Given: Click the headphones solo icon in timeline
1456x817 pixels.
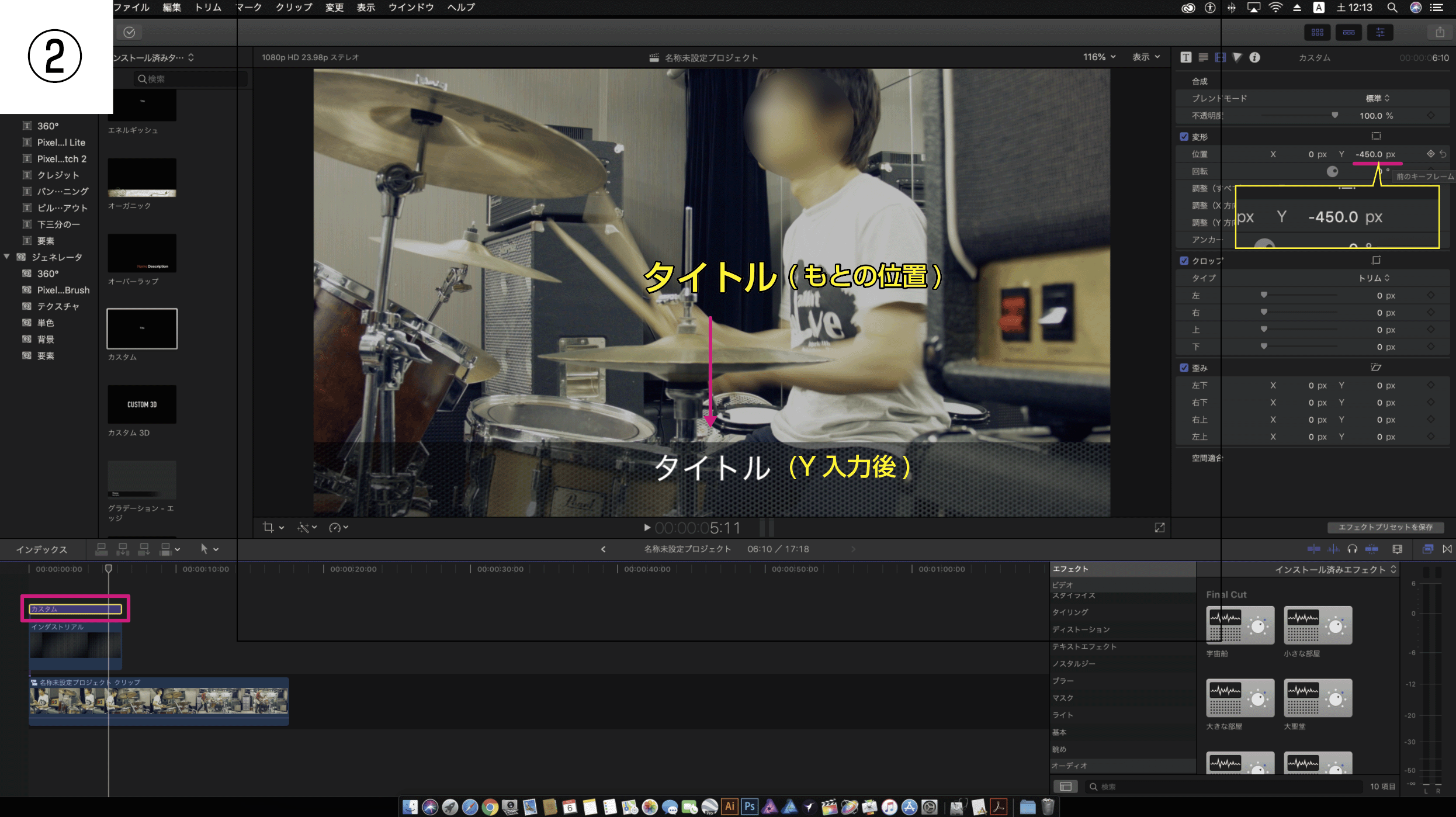Looking at the screenshot, I should pyautogui.click(x=1352, y=549).
